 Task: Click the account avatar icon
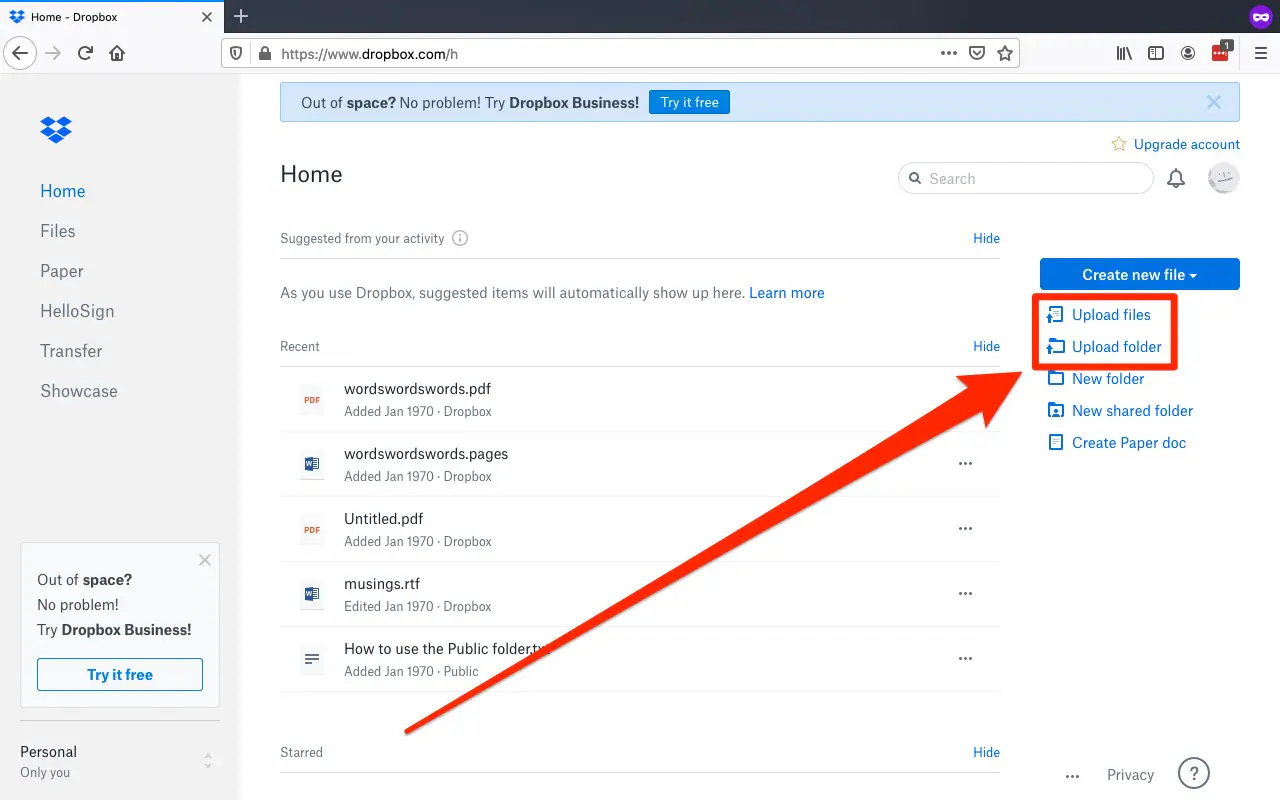point(1223,179)
